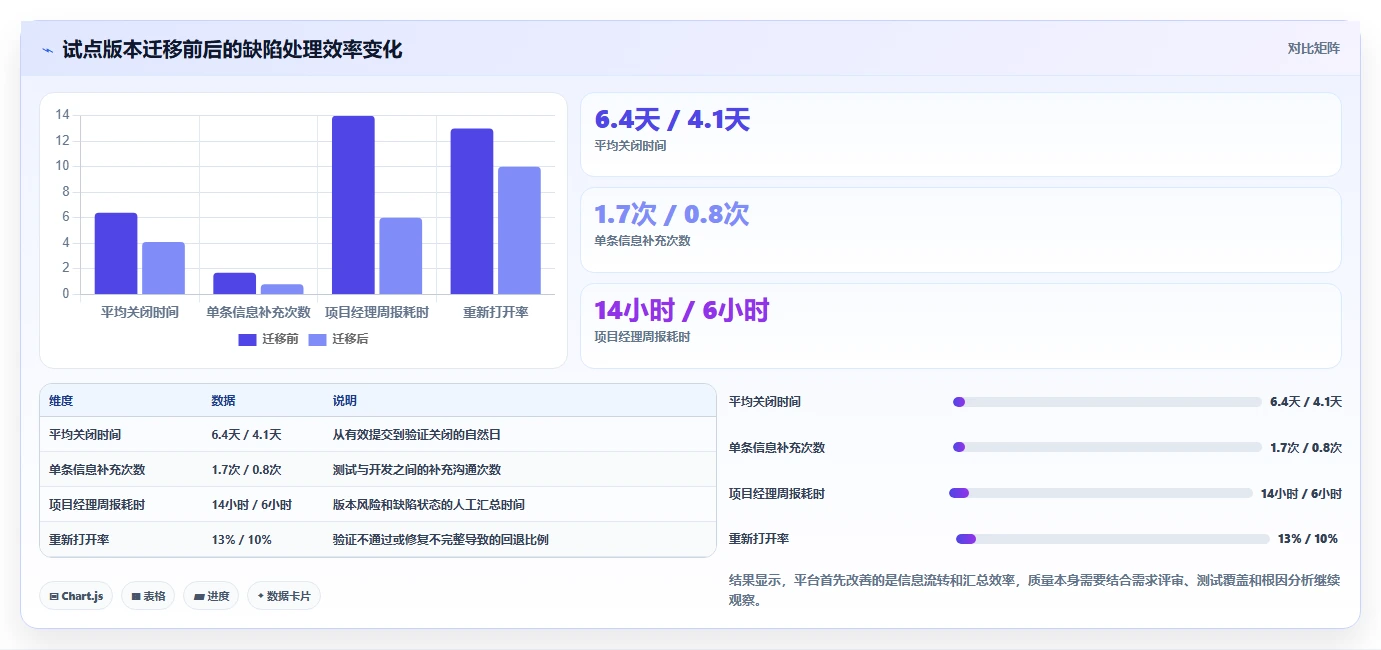Click the 迁移前 bar for 项目经理周报耗时
The image size is (1381, 650).
353,205
